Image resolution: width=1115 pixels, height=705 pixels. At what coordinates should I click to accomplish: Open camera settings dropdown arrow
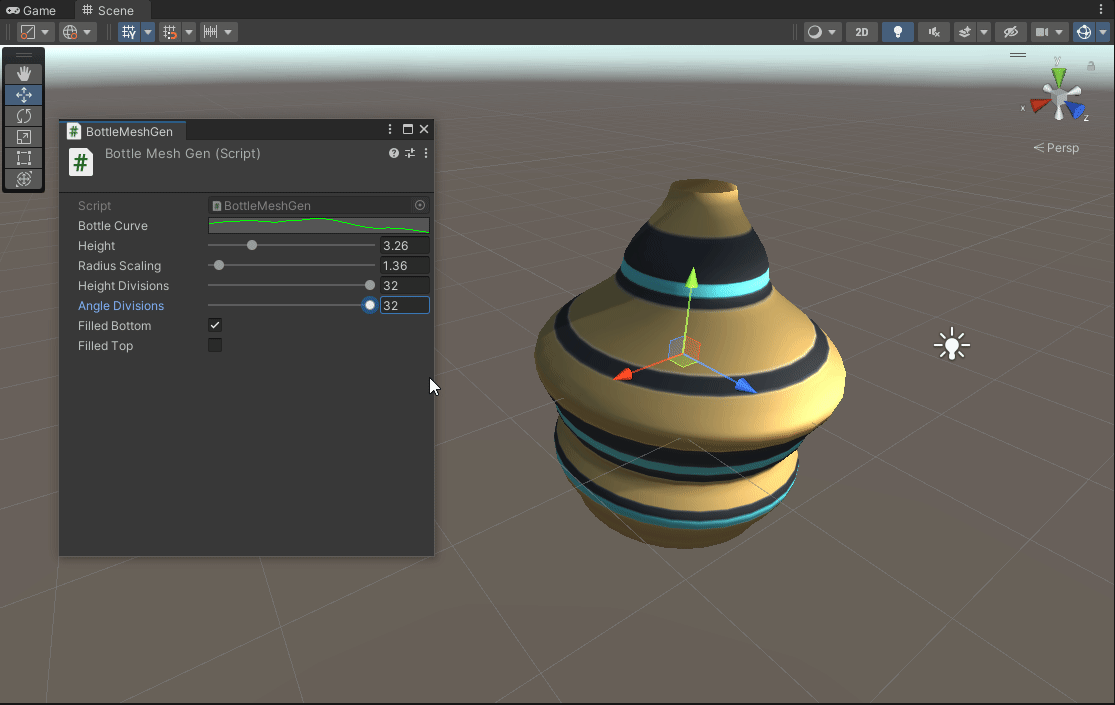point(1059,32)
